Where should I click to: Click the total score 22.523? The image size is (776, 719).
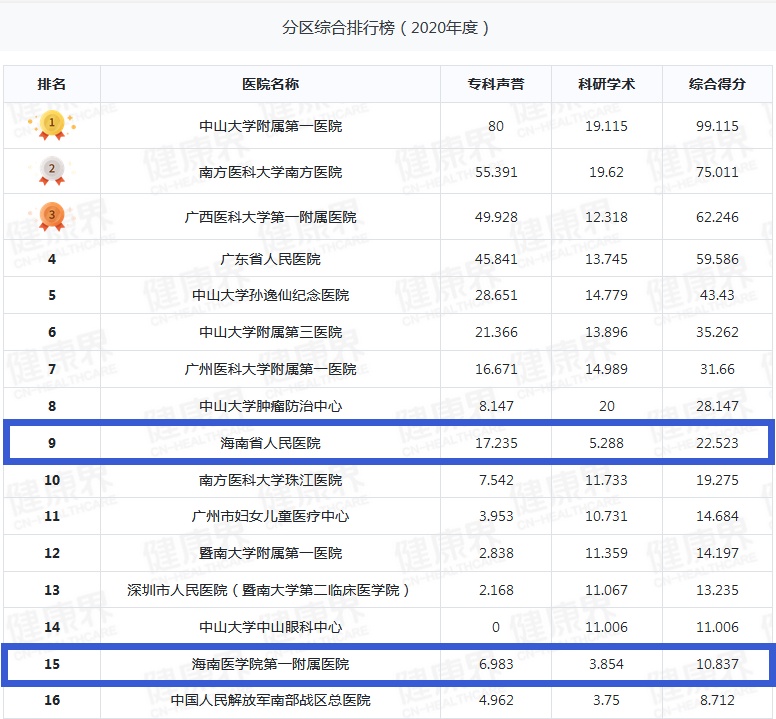tap(718, 443)
